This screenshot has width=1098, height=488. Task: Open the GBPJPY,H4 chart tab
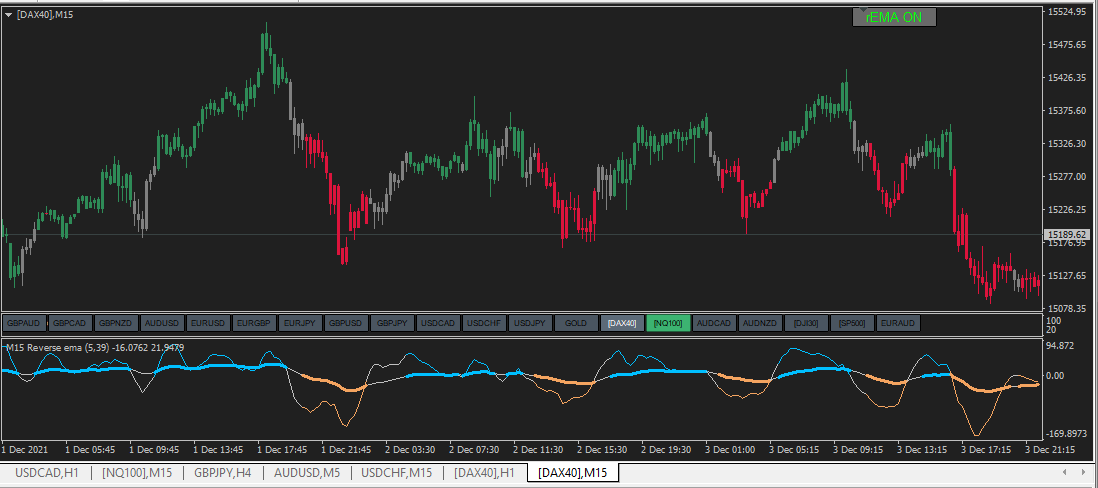click(x=223, y=473)
